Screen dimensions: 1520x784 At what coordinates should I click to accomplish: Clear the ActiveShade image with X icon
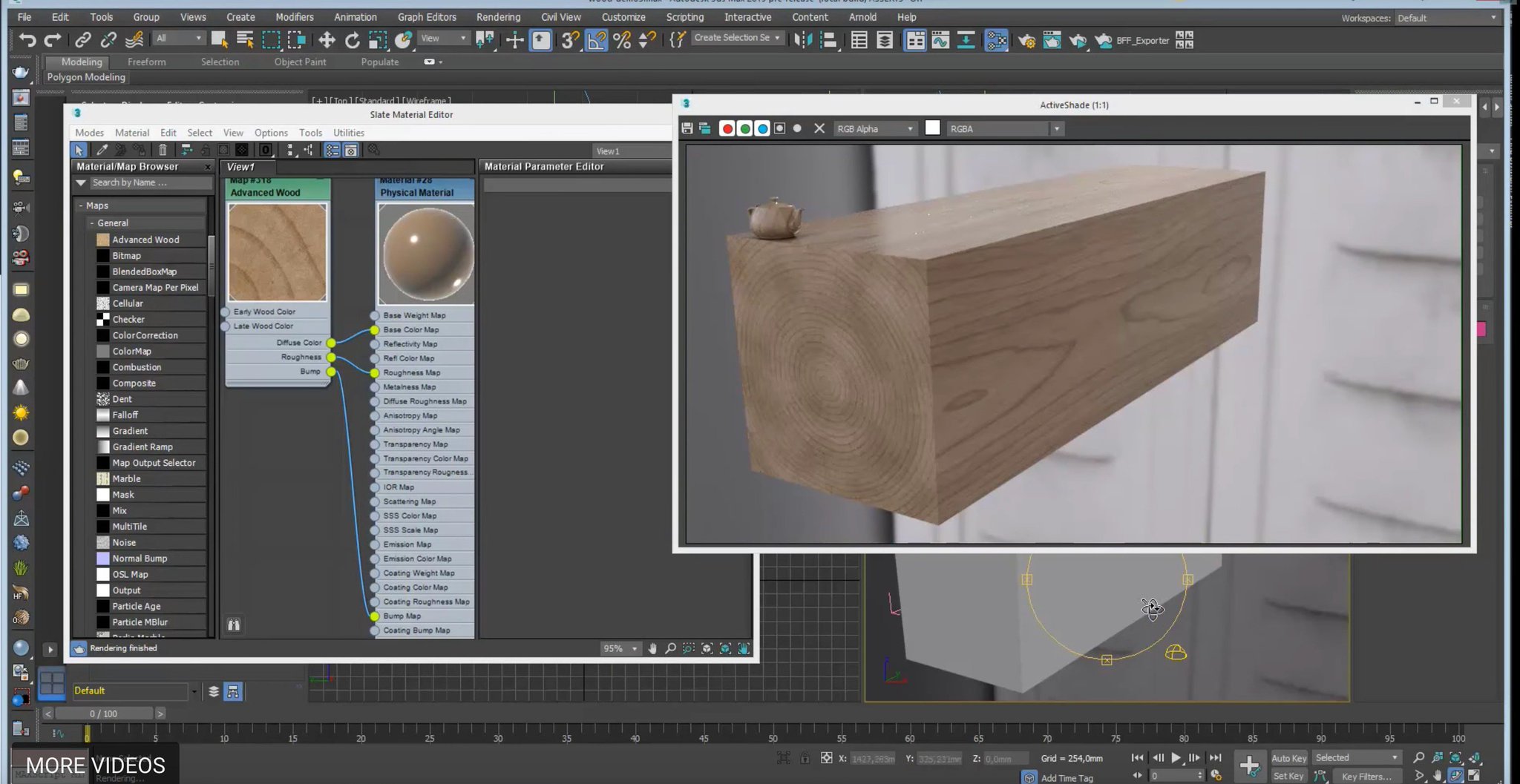point(819,128)
